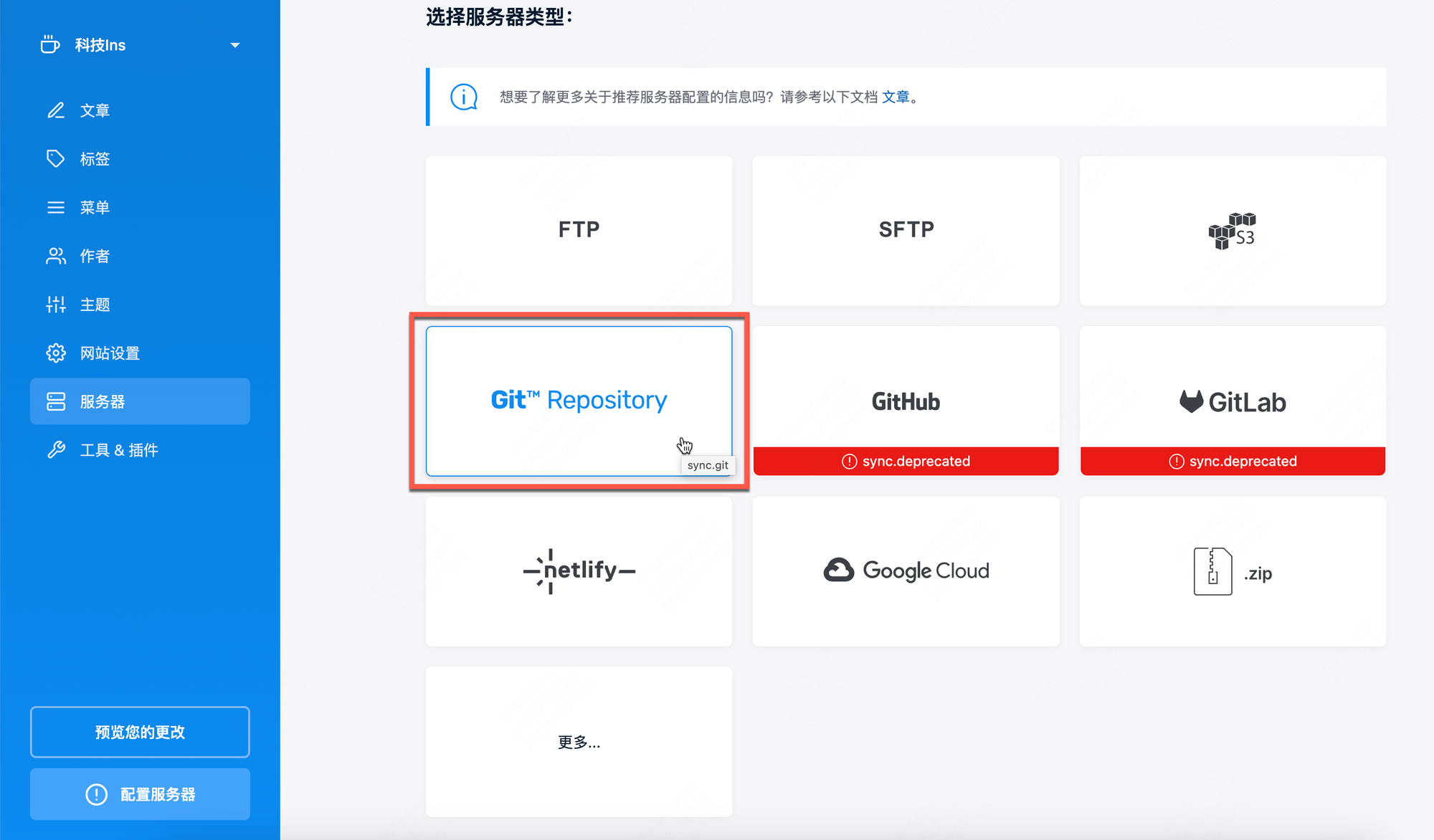Screen dimensions: 1434x840
Task: Open the 科技Ins site switcher dropdown arrow
Action: [x=234, y=45]
